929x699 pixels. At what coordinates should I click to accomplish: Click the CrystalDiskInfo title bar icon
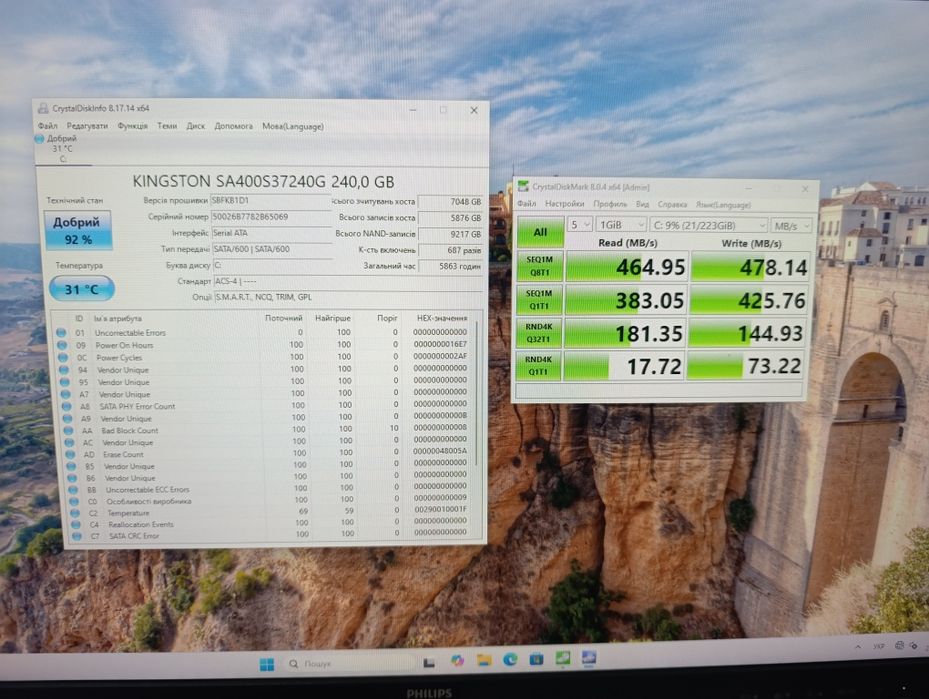pos(43,108)
